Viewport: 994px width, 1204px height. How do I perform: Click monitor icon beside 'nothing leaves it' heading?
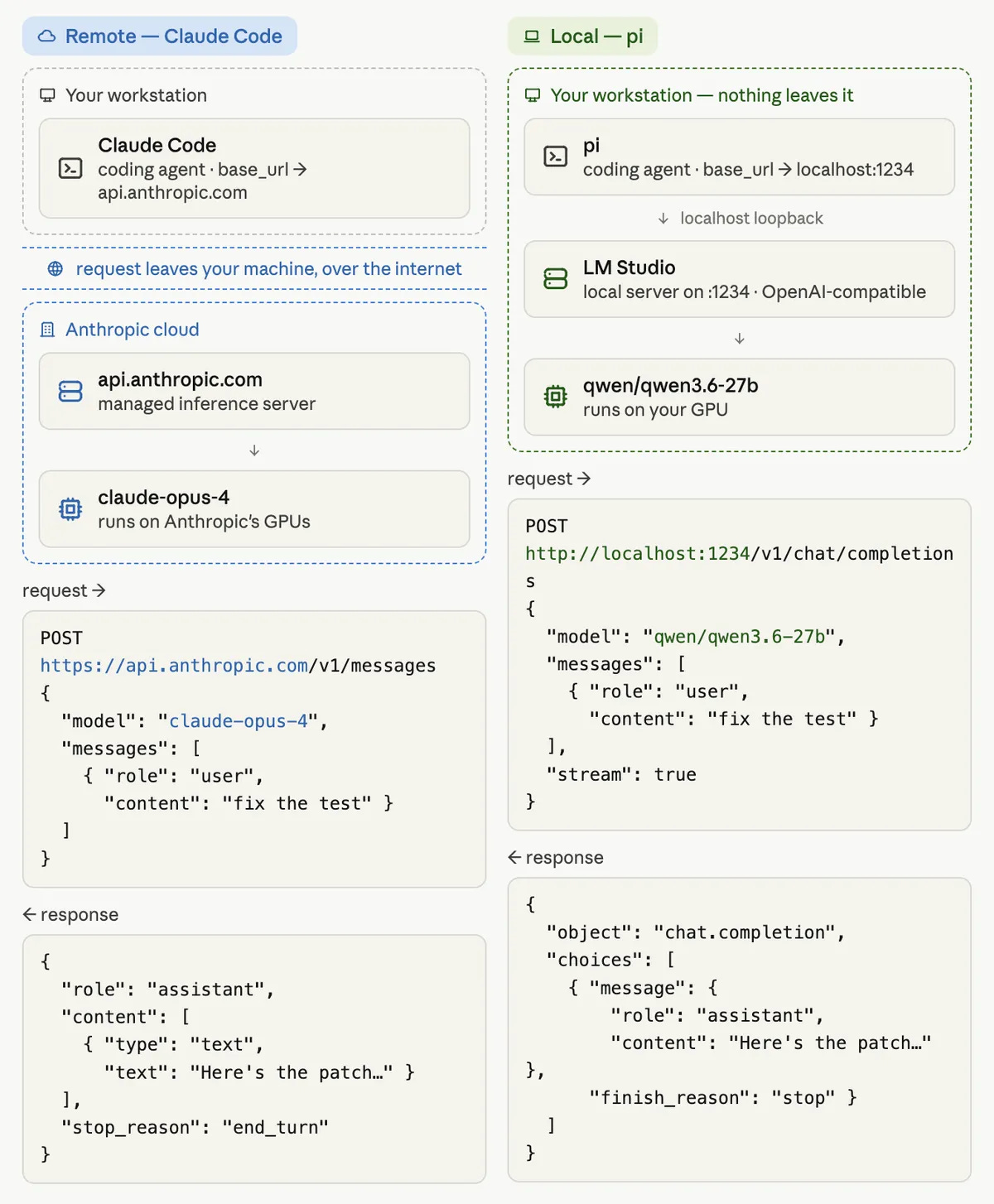pos(533,95)
